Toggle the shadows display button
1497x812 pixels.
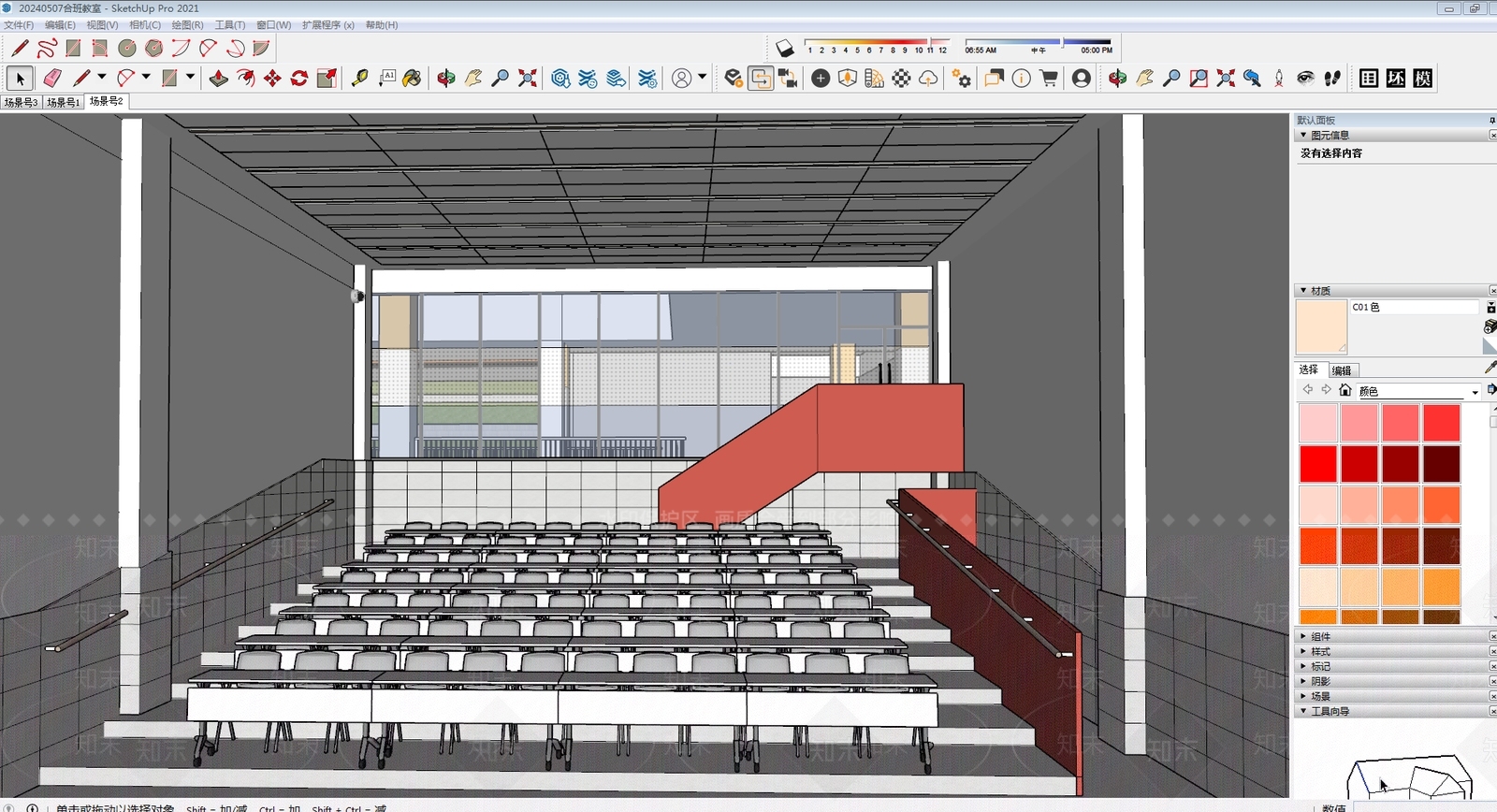[x=785, y=48]
